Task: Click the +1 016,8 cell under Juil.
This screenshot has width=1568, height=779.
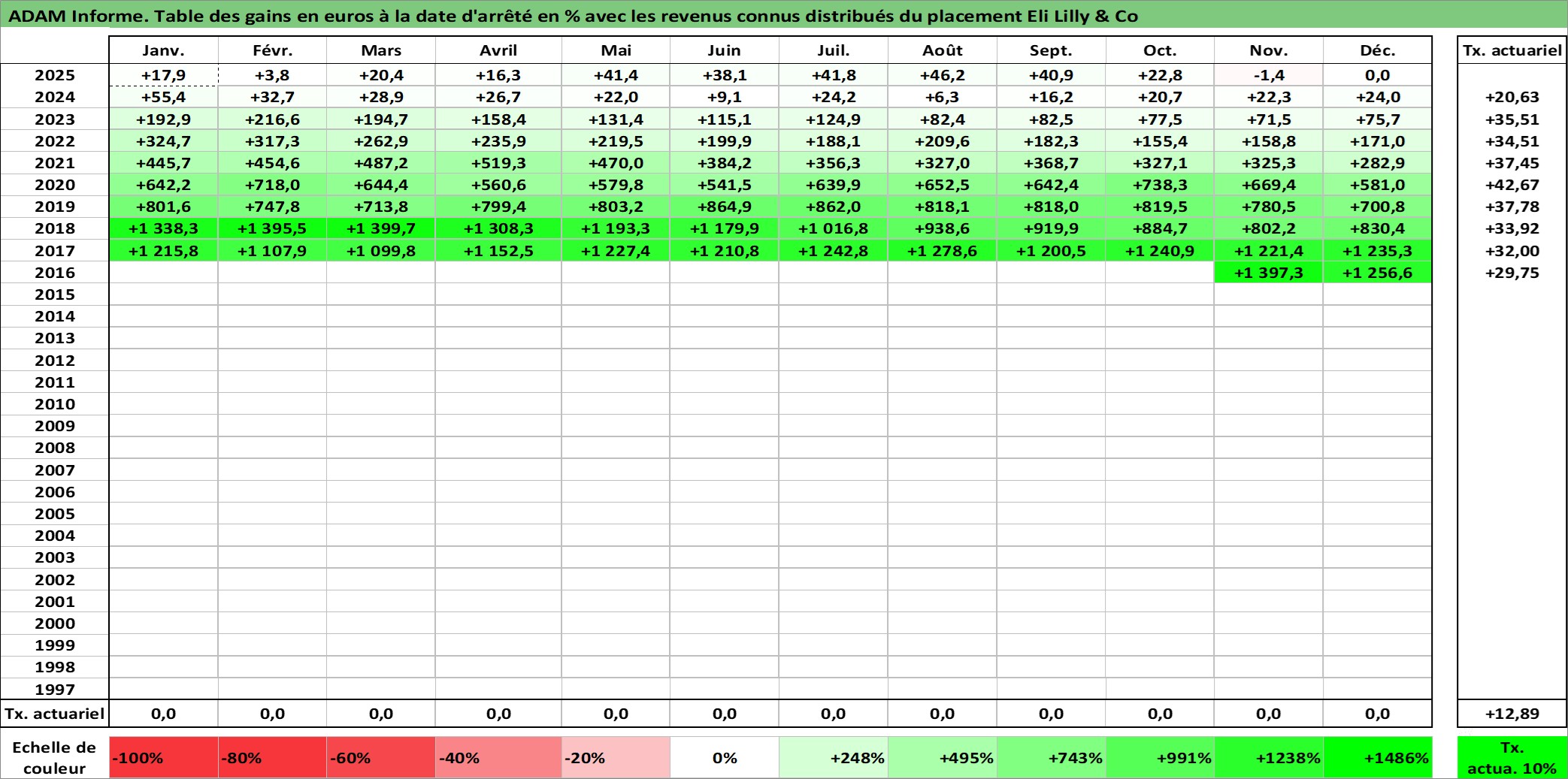Action: pos(834,228)
